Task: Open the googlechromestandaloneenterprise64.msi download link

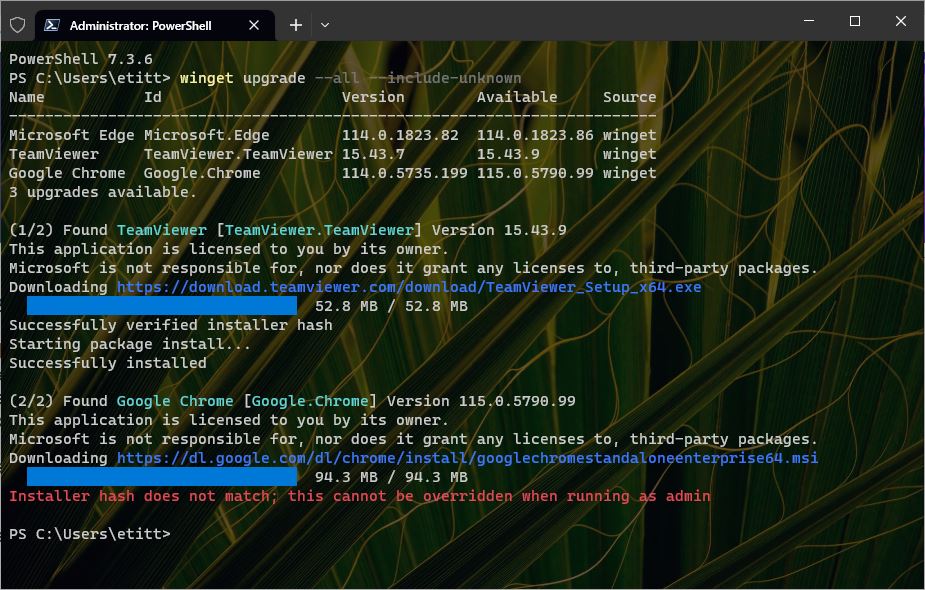Action: point(467,458)
